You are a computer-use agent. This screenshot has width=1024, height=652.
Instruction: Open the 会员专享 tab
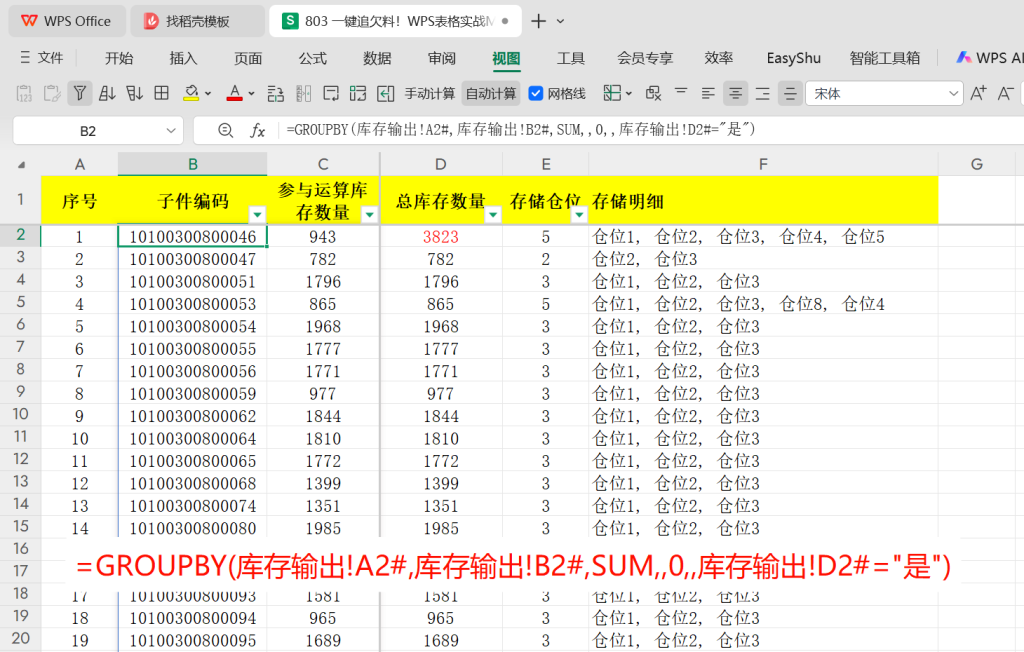tap(645, 58)
